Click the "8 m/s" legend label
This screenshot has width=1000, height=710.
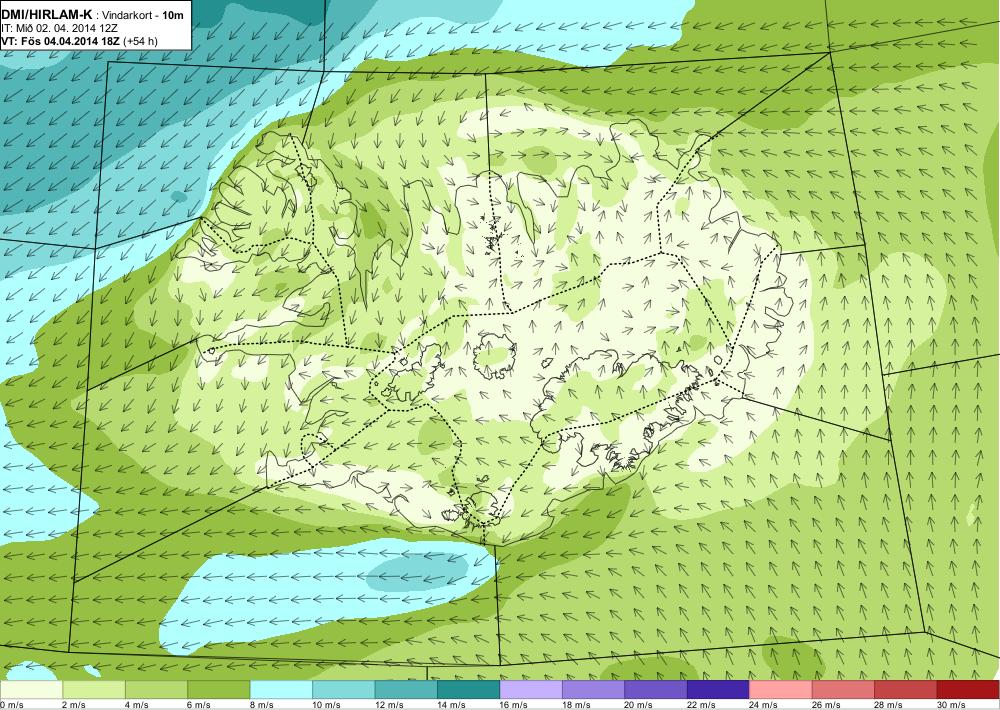tap(261, 704)
